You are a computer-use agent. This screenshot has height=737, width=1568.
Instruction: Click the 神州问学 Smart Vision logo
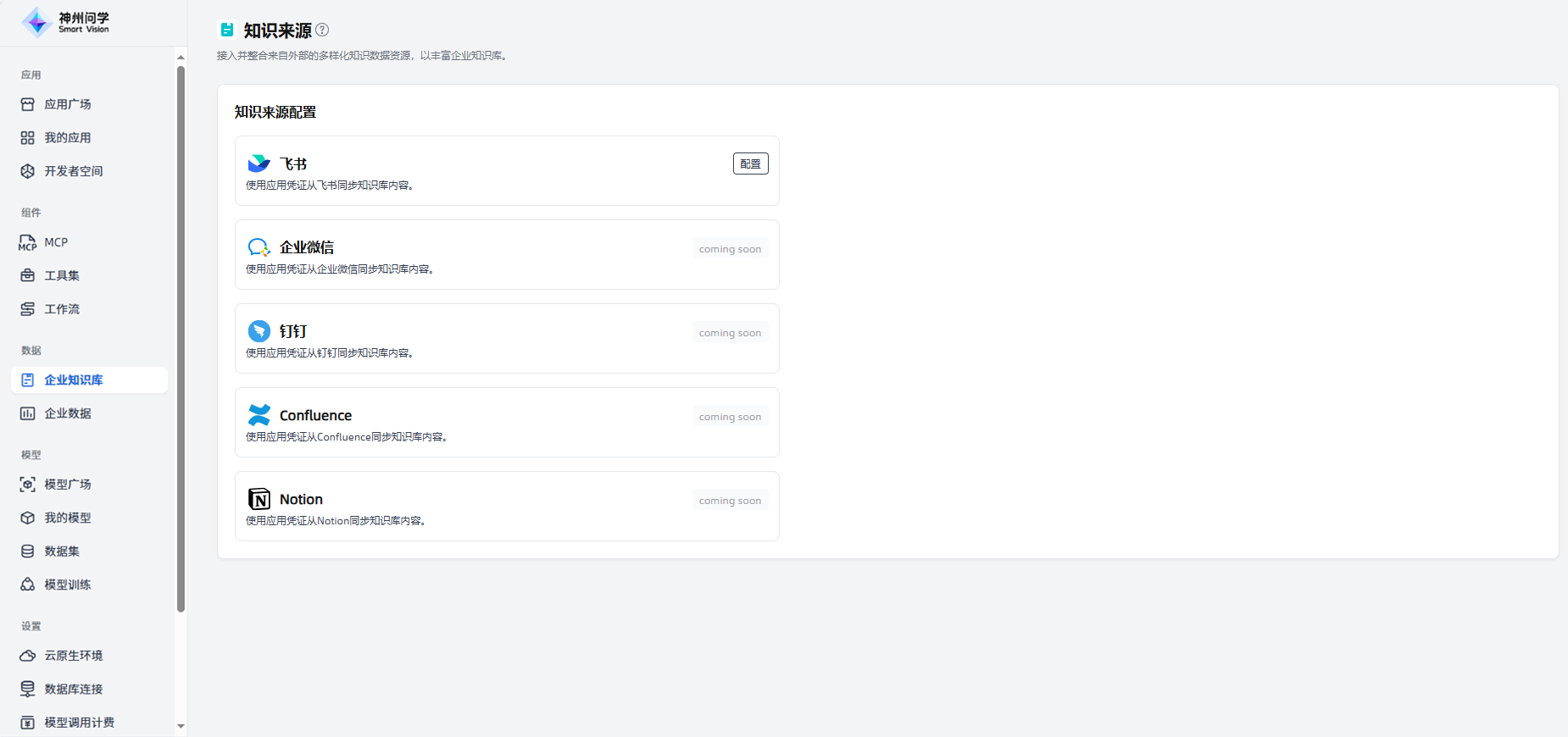[66, 22]
